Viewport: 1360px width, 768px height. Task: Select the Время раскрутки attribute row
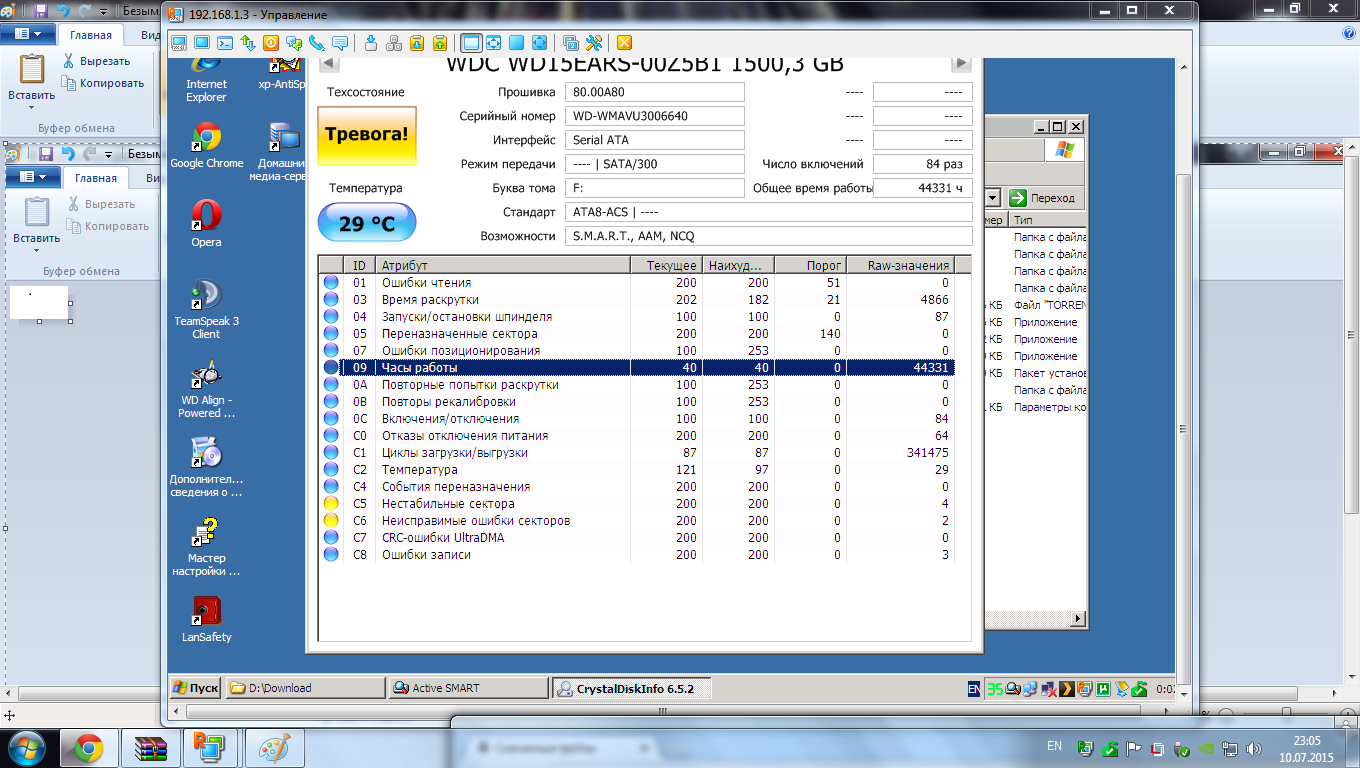636,300
